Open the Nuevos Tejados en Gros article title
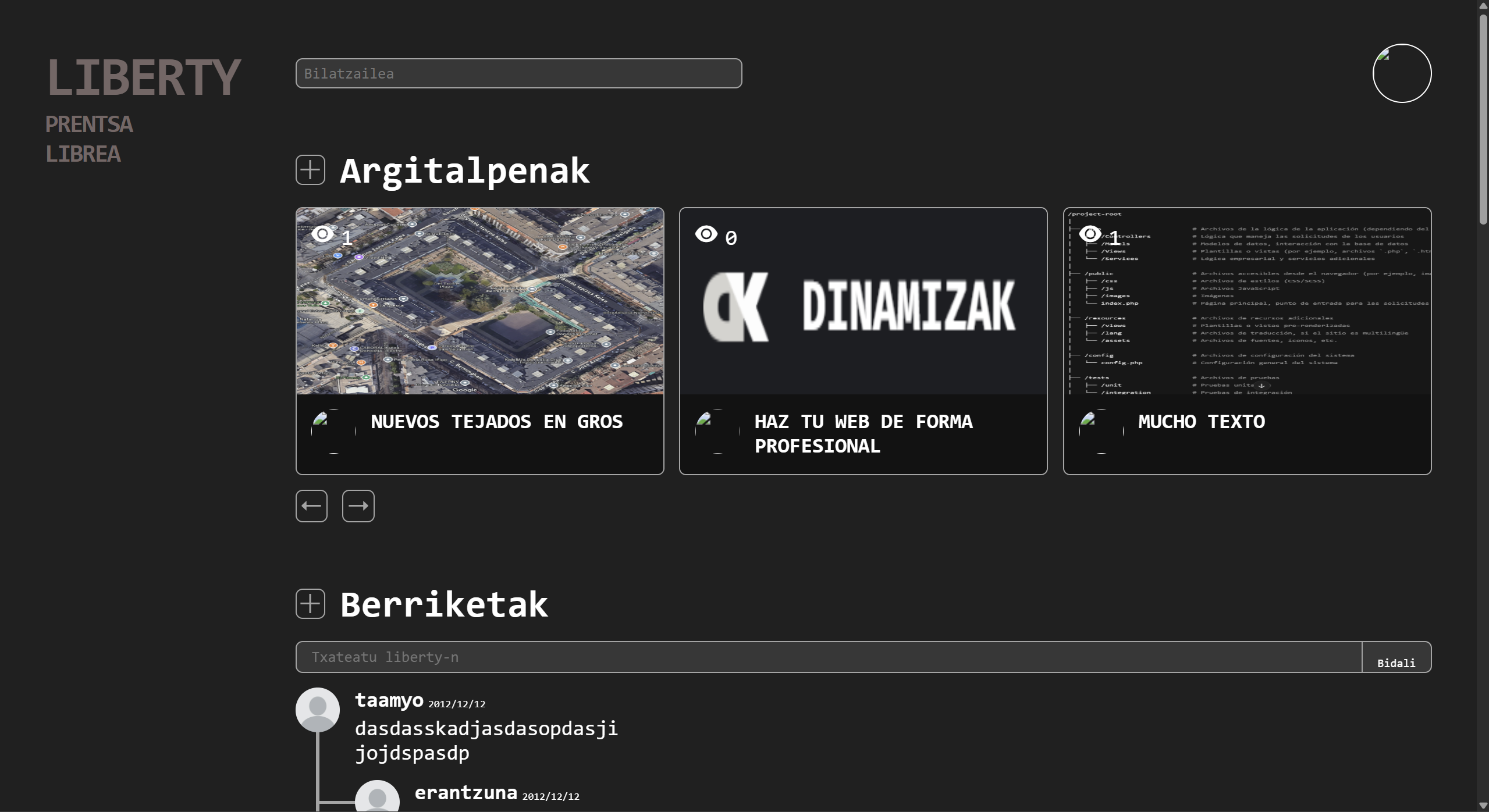This screenshot has height=812, width=1489. [x=496, y=421]
